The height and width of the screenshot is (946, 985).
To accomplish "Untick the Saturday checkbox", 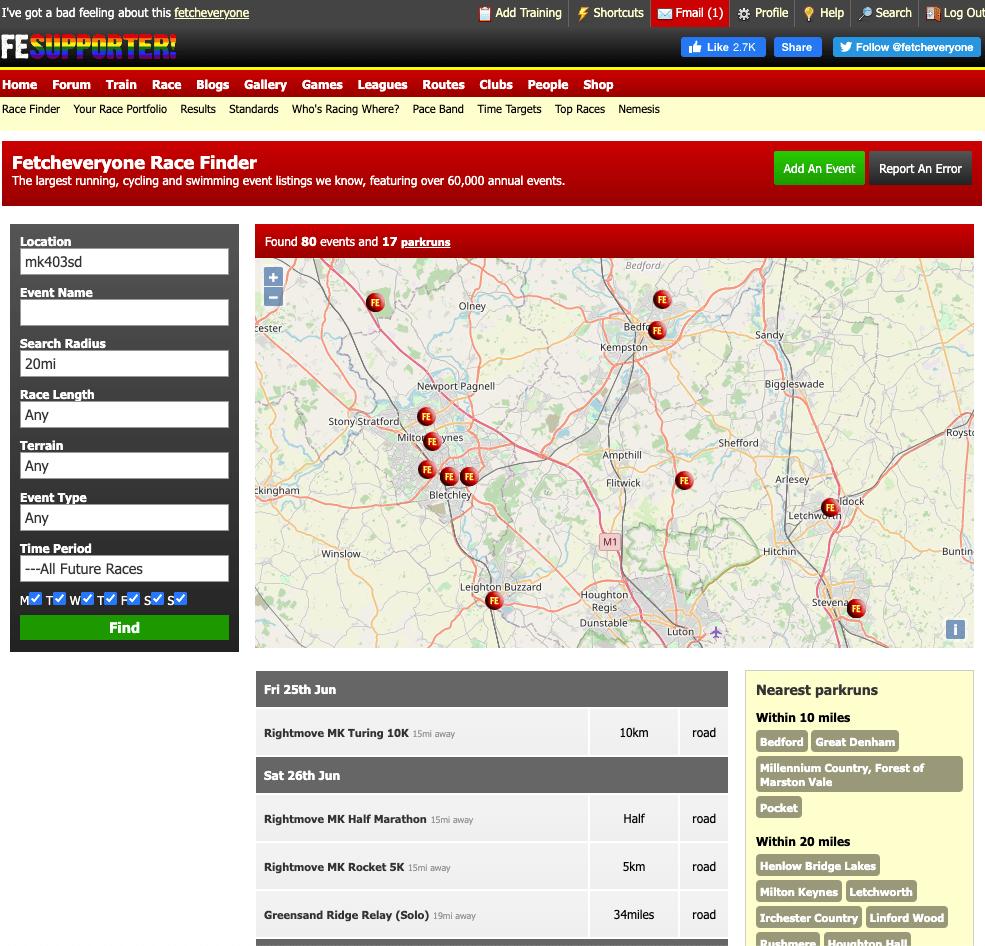I will (157, 599).
